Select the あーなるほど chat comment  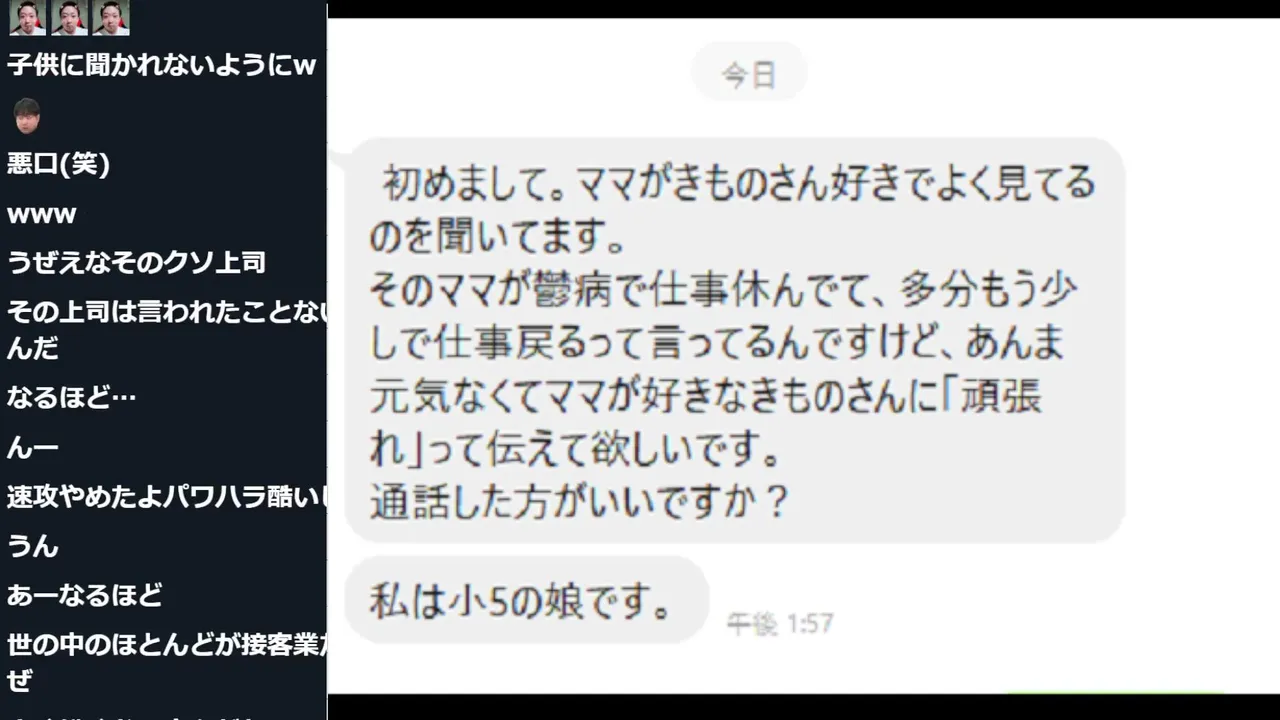click(84, 595)
